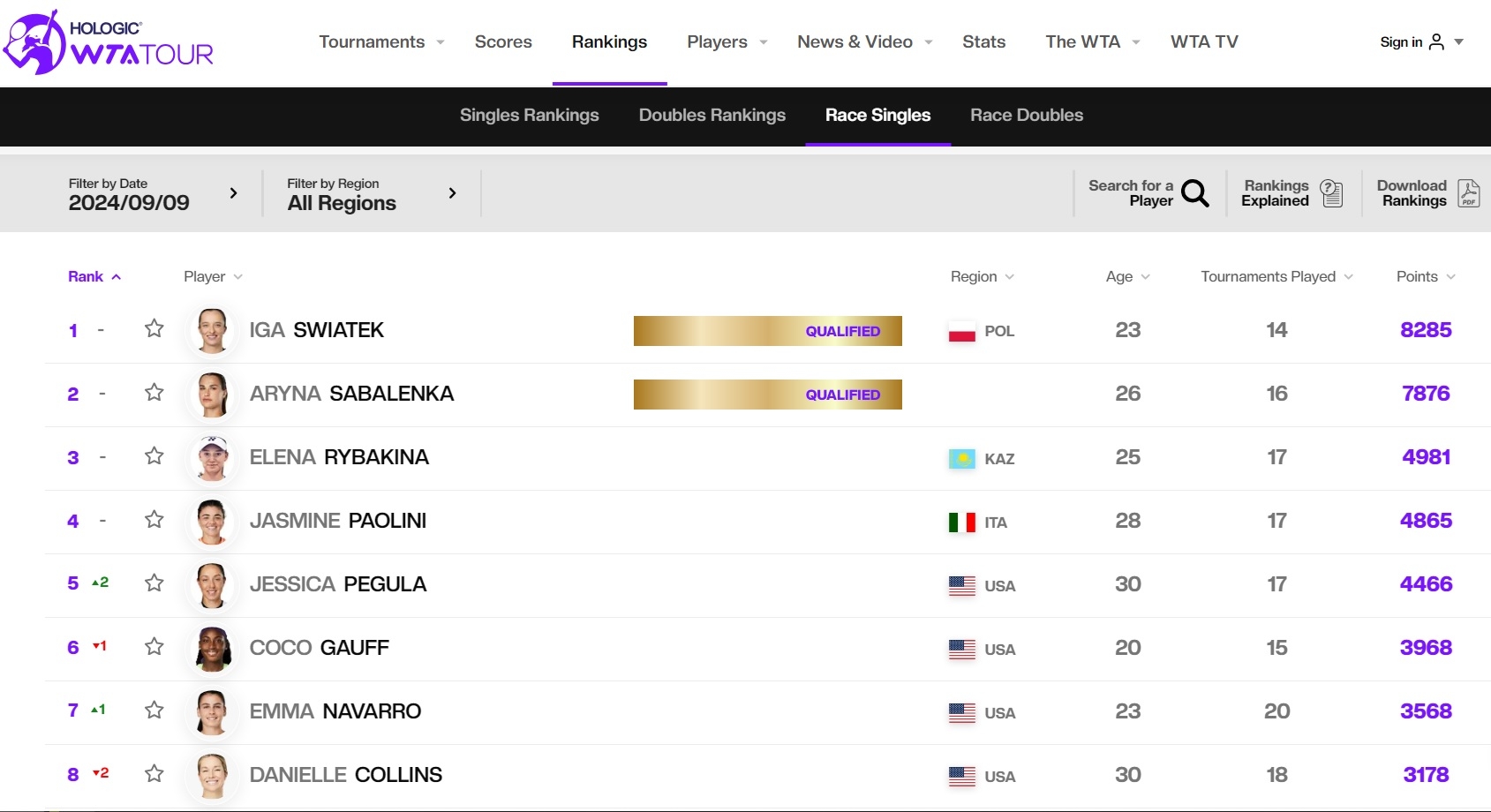Click the Download Rankings PDF icon
Screen dimensions: 1491x812
pos(1468,193)
